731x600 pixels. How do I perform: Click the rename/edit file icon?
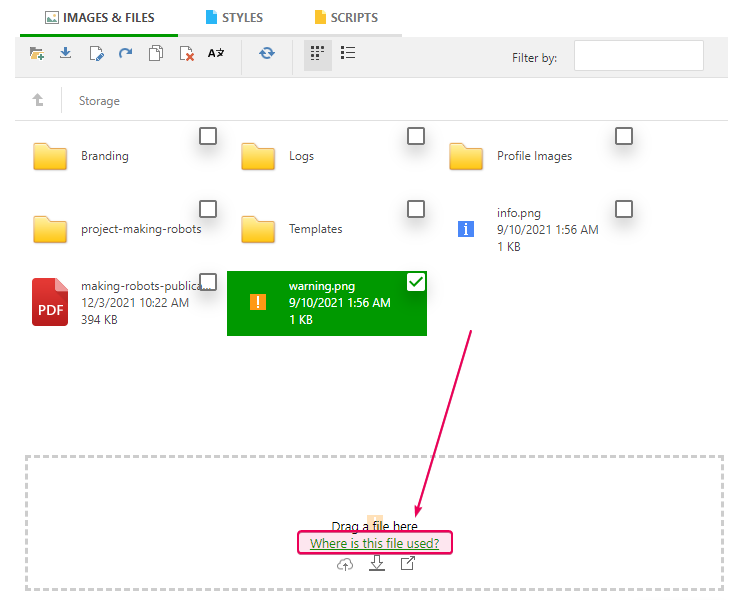[97, 54]
